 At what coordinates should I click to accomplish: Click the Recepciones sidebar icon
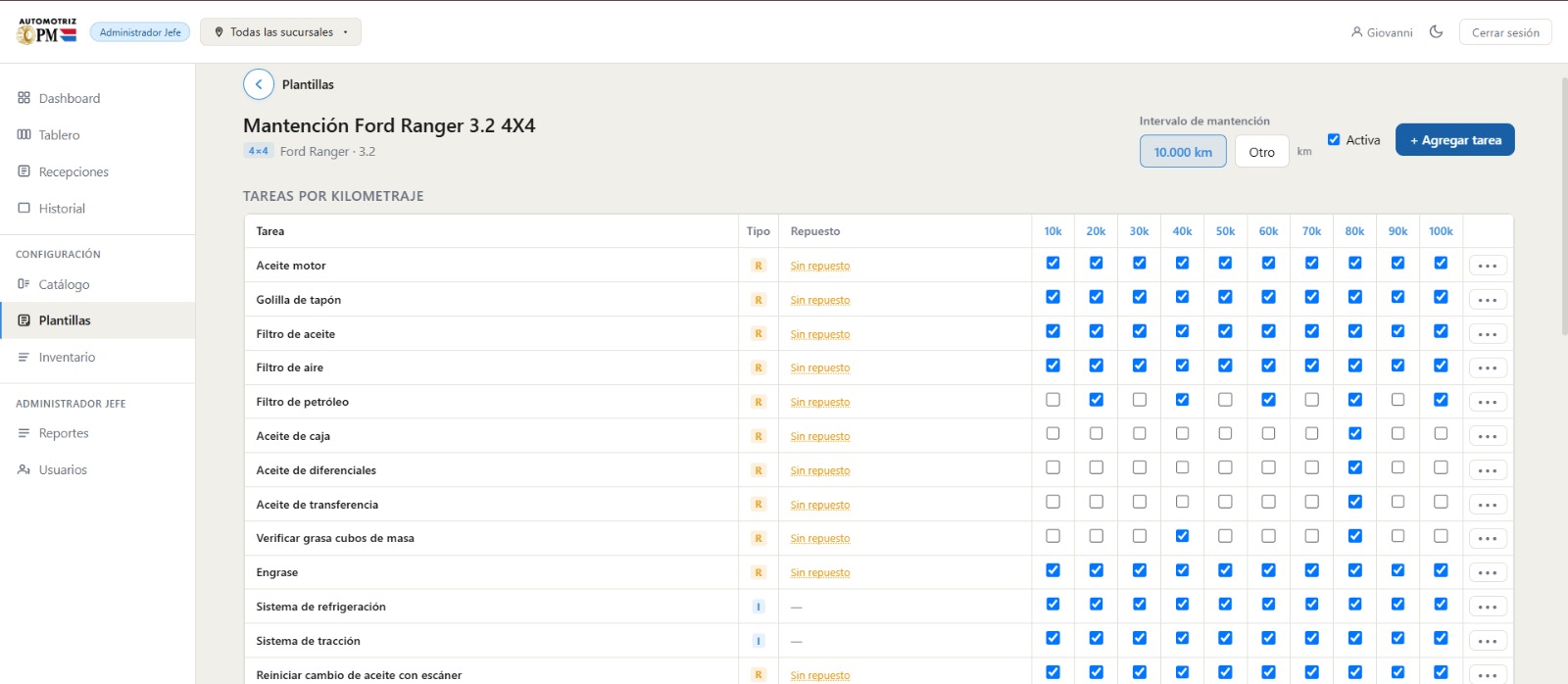click(x=24, y=171)
